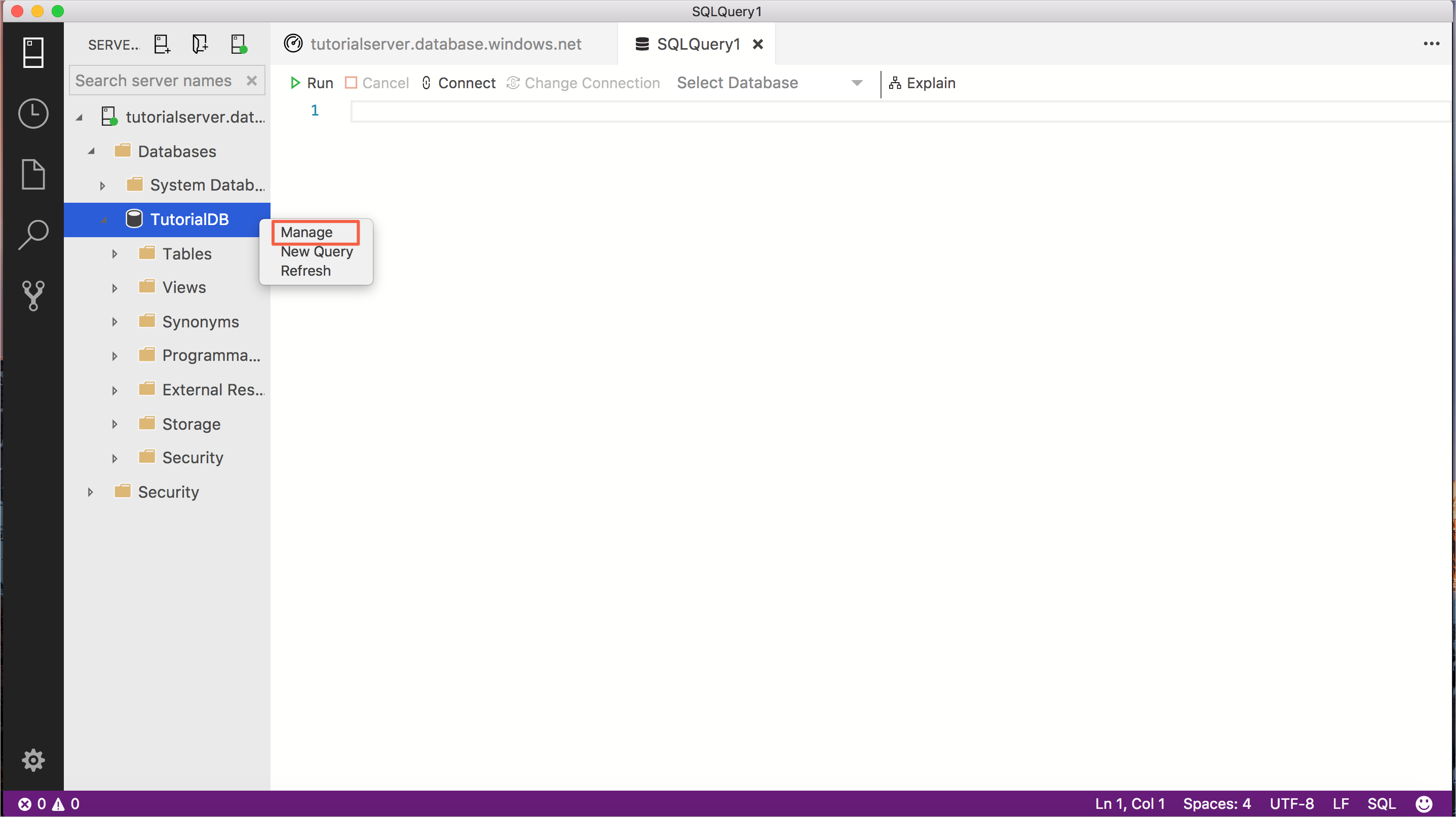Select New Query from context menu
Screen dimensions: 1456x817
316,251
